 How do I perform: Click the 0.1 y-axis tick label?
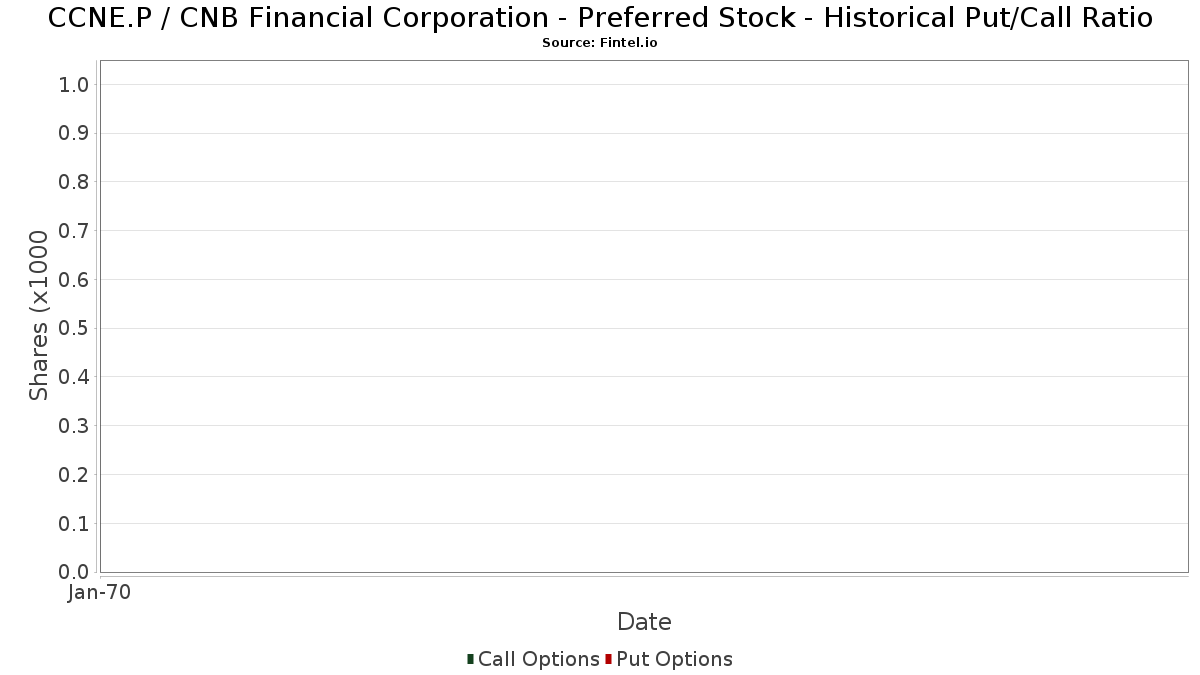tap(75, 523)
